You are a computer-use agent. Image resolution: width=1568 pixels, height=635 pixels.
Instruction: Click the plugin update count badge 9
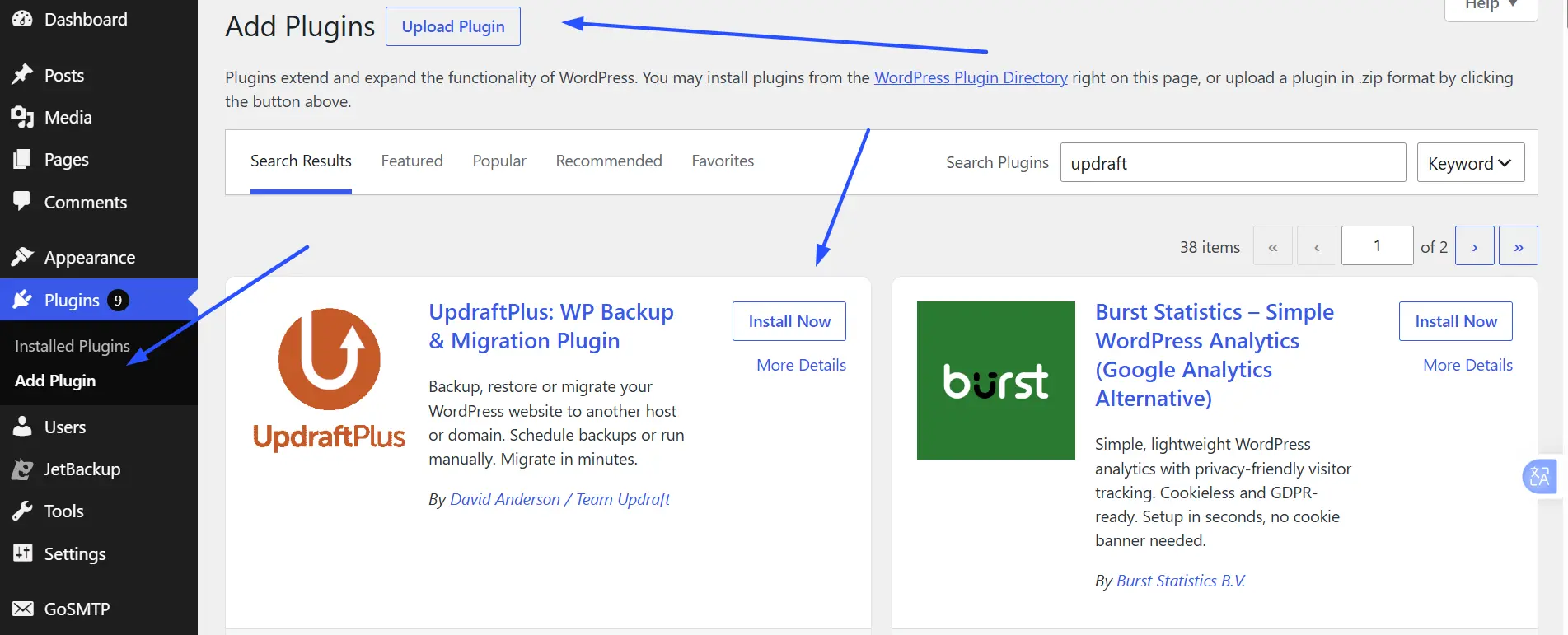(118, 301)
